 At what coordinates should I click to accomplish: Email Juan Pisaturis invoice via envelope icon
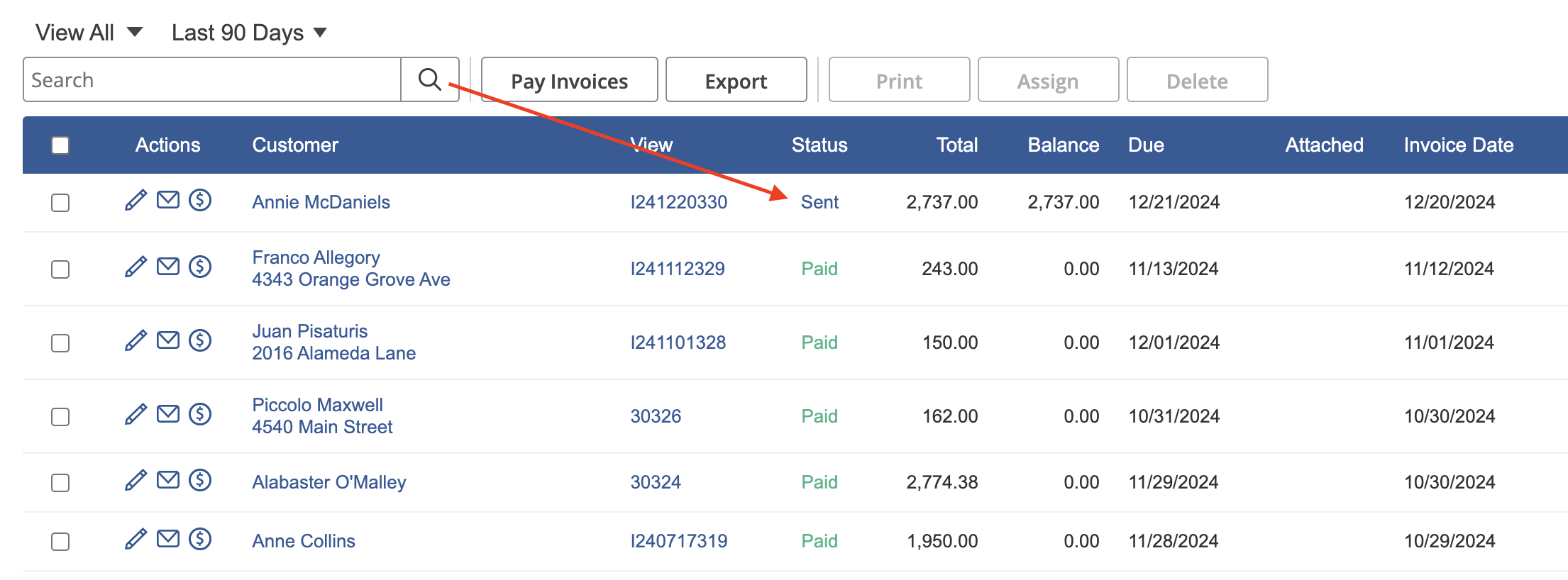click(x=168, y=340)
